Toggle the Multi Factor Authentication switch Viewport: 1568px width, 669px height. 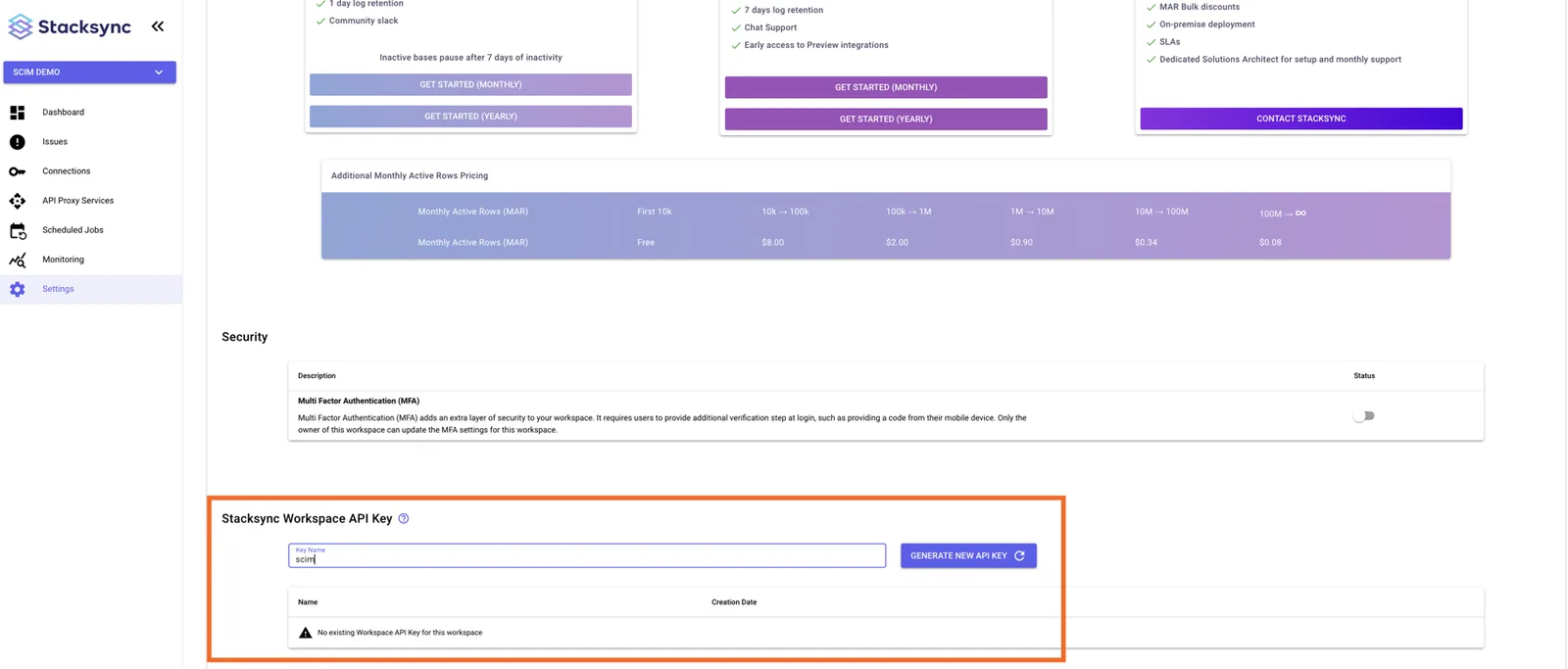(x=1364, y=415)
